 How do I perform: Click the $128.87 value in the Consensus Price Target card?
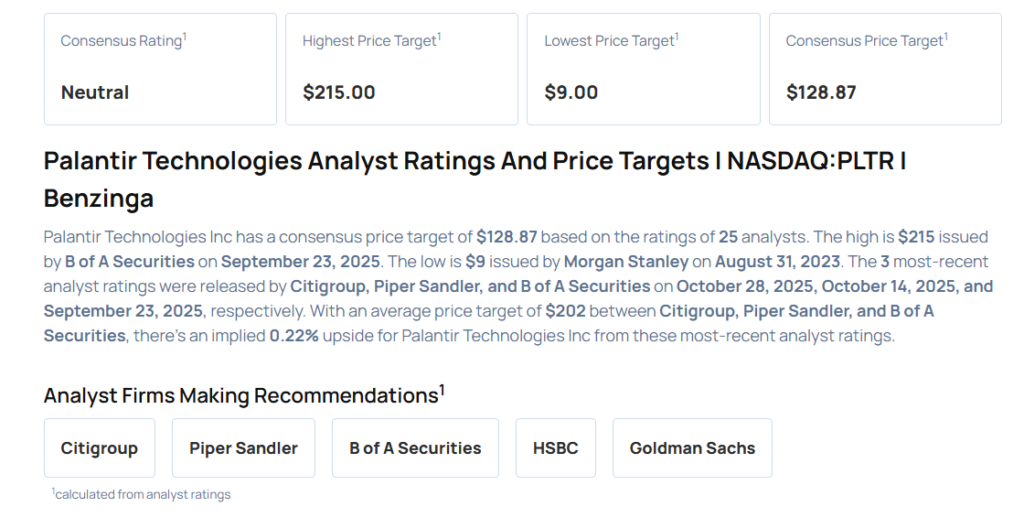pyautogui.click(x=821, y=93)
